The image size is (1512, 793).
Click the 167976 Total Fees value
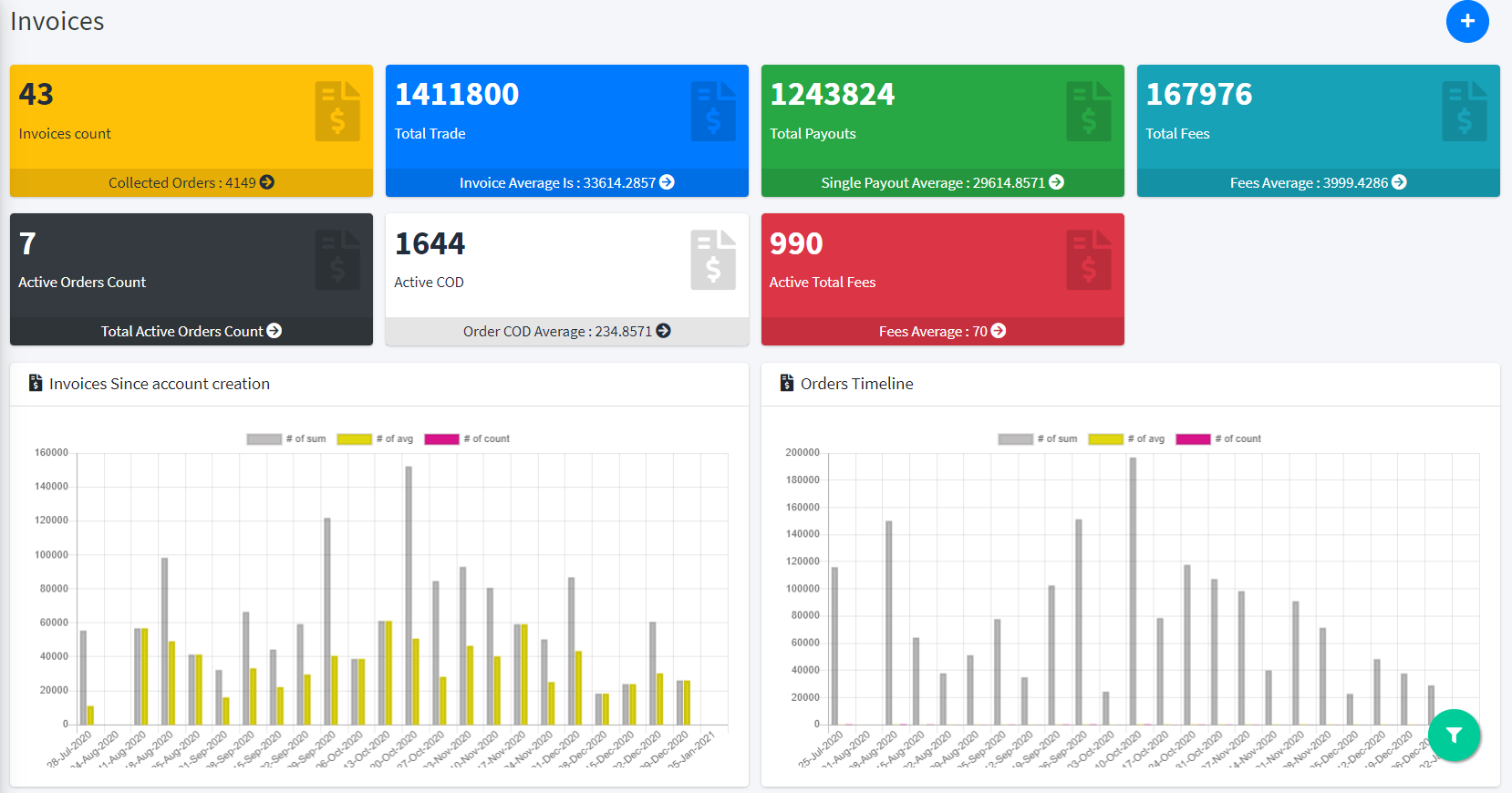[1199, 94]
